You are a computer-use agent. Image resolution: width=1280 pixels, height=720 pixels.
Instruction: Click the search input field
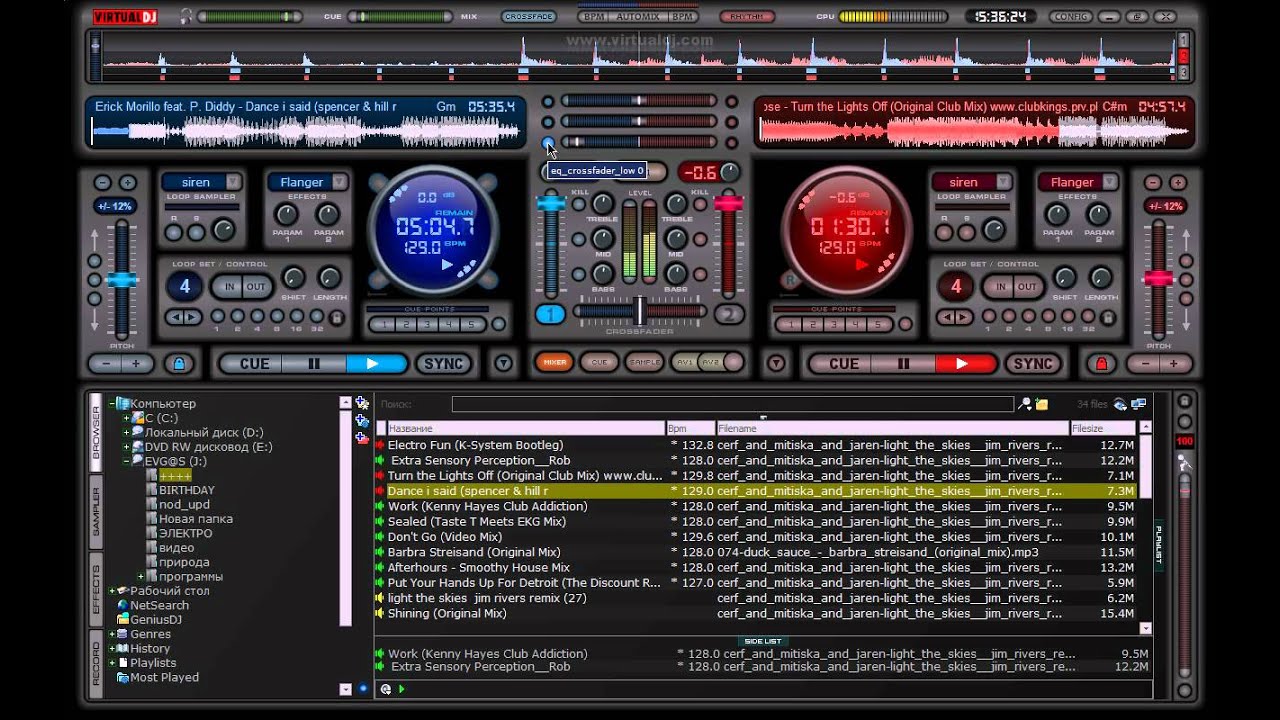pyautogui.click(x=732, y=404)
